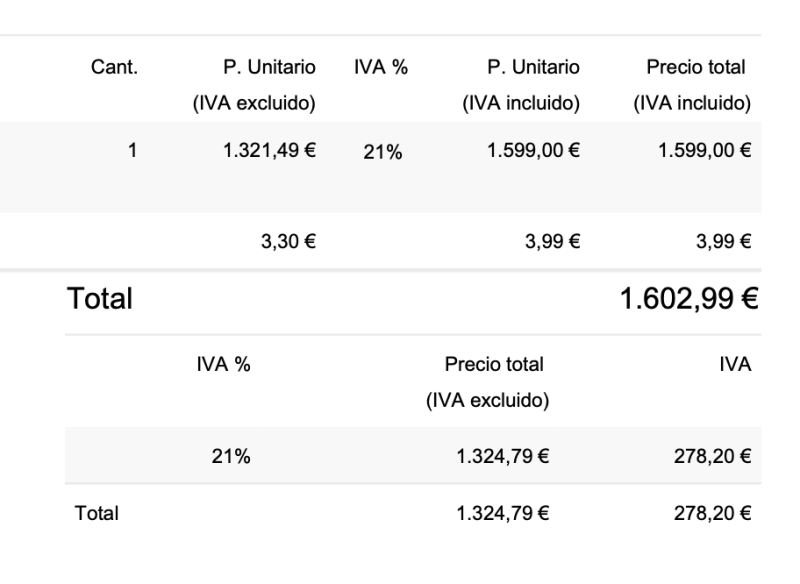
Task: Click the IVA header in summary table
Action: 735,365
